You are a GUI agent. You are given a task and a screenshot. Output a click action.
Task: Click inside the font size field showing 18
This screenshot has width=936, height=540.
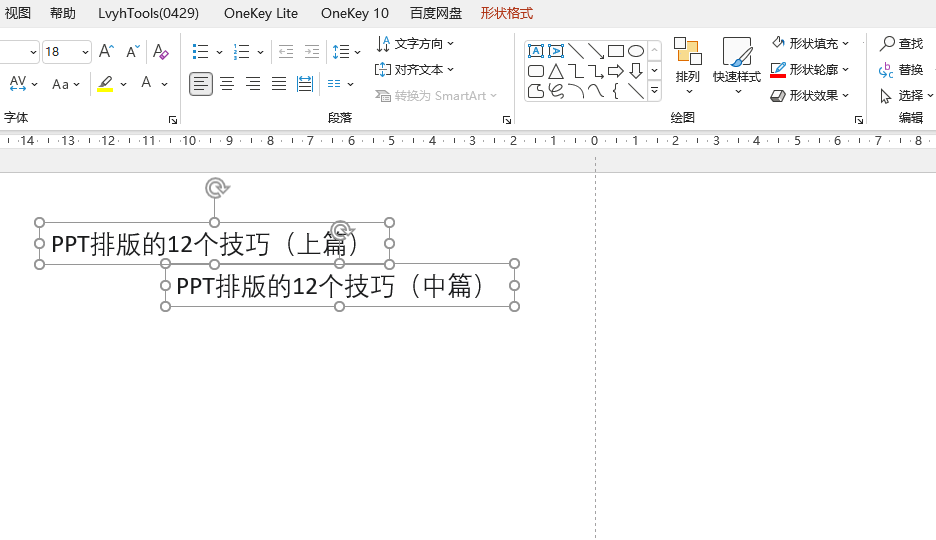pyautogui.click(x=61, y=52)
